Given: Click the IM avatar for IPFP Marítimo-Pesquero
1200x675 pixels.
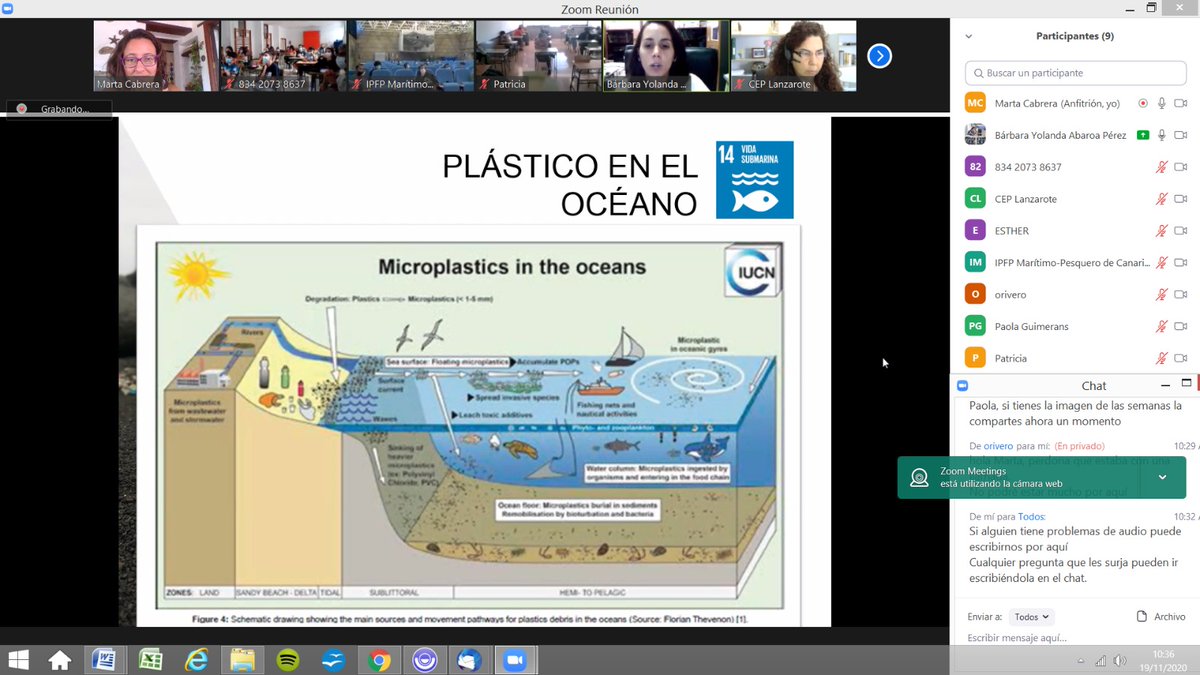Looking at the screenshot, I should (x=976, y=263).
